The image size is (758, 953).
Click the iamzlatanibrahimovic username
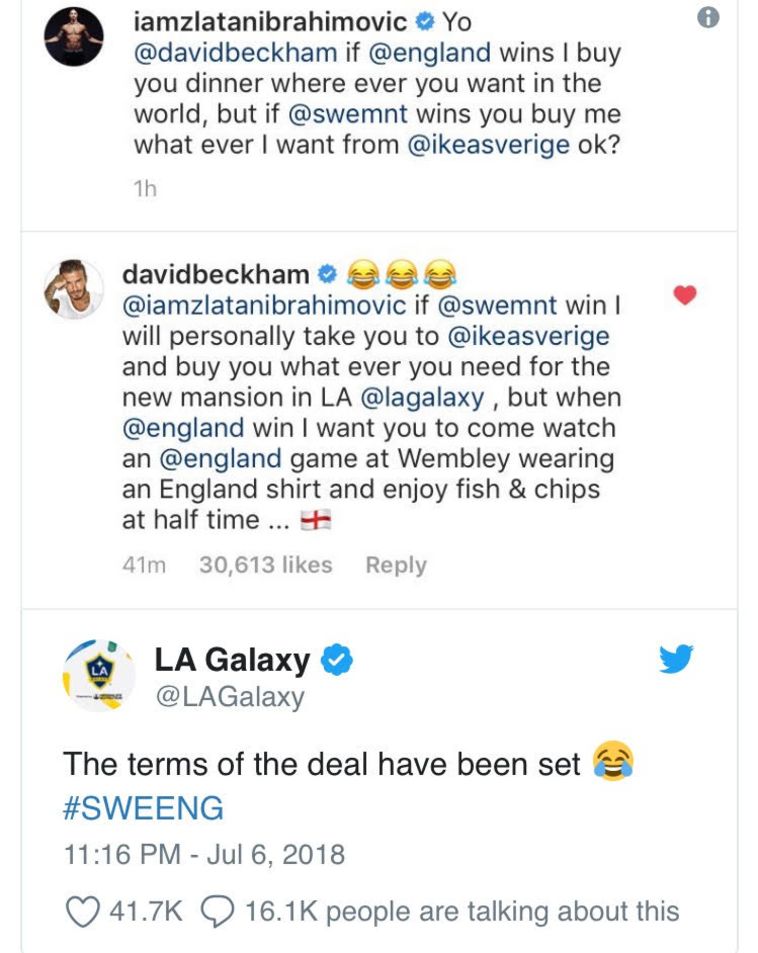coord(272,20)
